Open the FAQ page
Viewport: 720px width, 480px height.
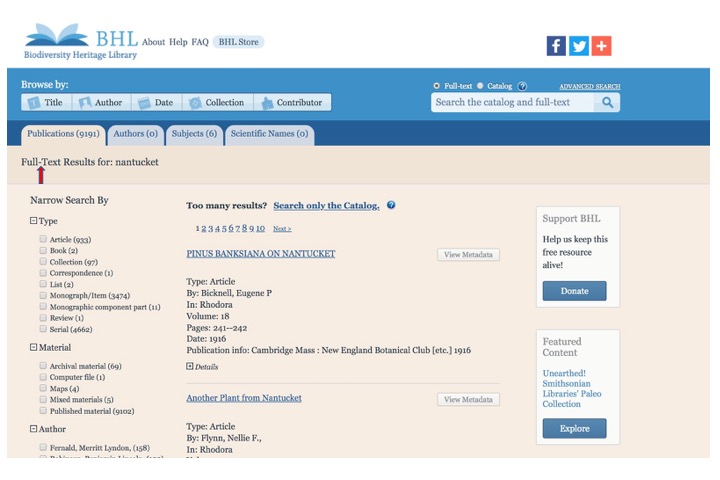[x=200, y=42]
